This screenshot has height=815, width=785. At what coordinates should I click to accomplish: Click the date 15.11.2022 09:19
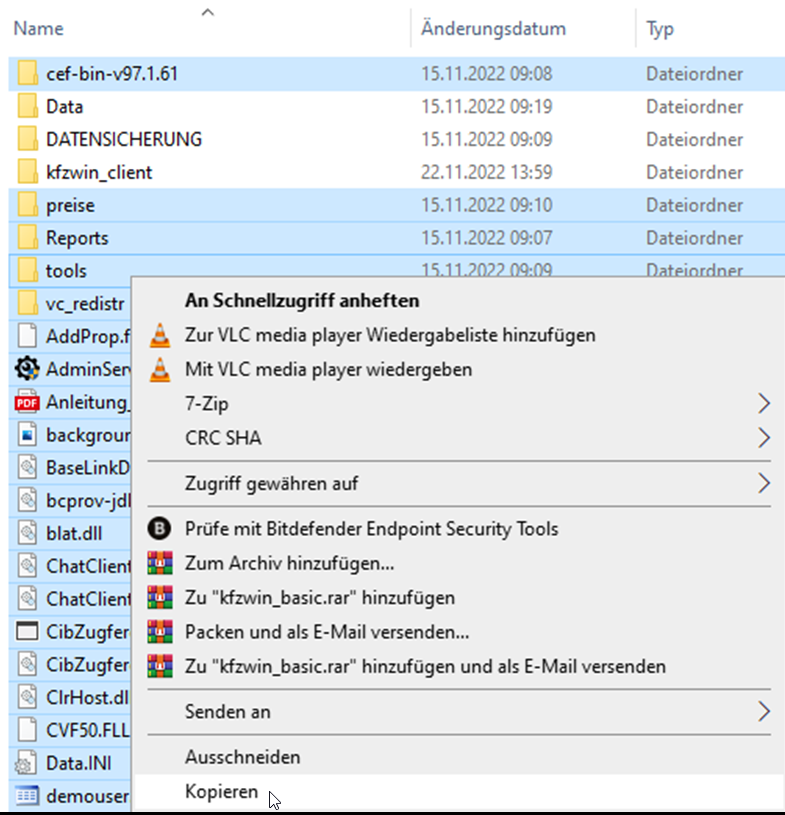[x=487, y=107]
